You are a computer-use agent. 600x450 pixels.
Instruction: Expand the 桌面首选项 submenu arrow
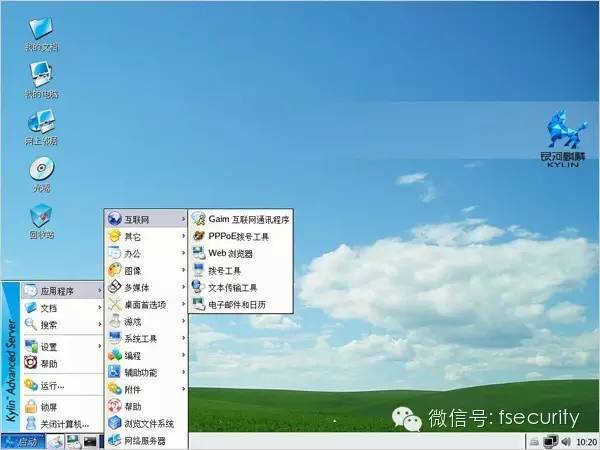click(183, 304)
